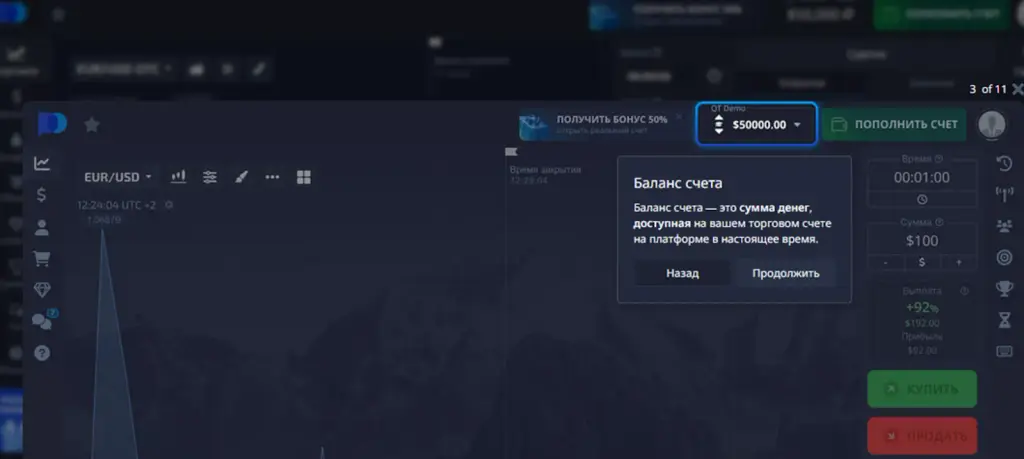Expand the EUR/USD asset dropdown
Viewport: 1024px width, 459px height.
tap(118, 177)
